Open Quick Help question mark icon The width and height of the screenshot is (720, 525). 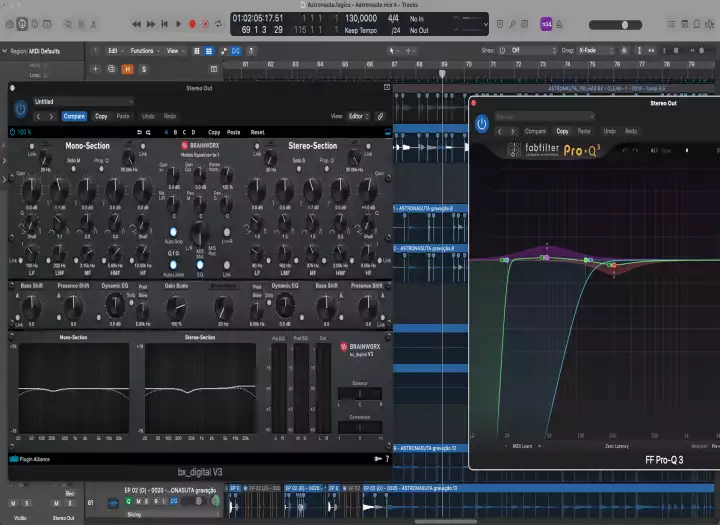(x=35, y=24)
